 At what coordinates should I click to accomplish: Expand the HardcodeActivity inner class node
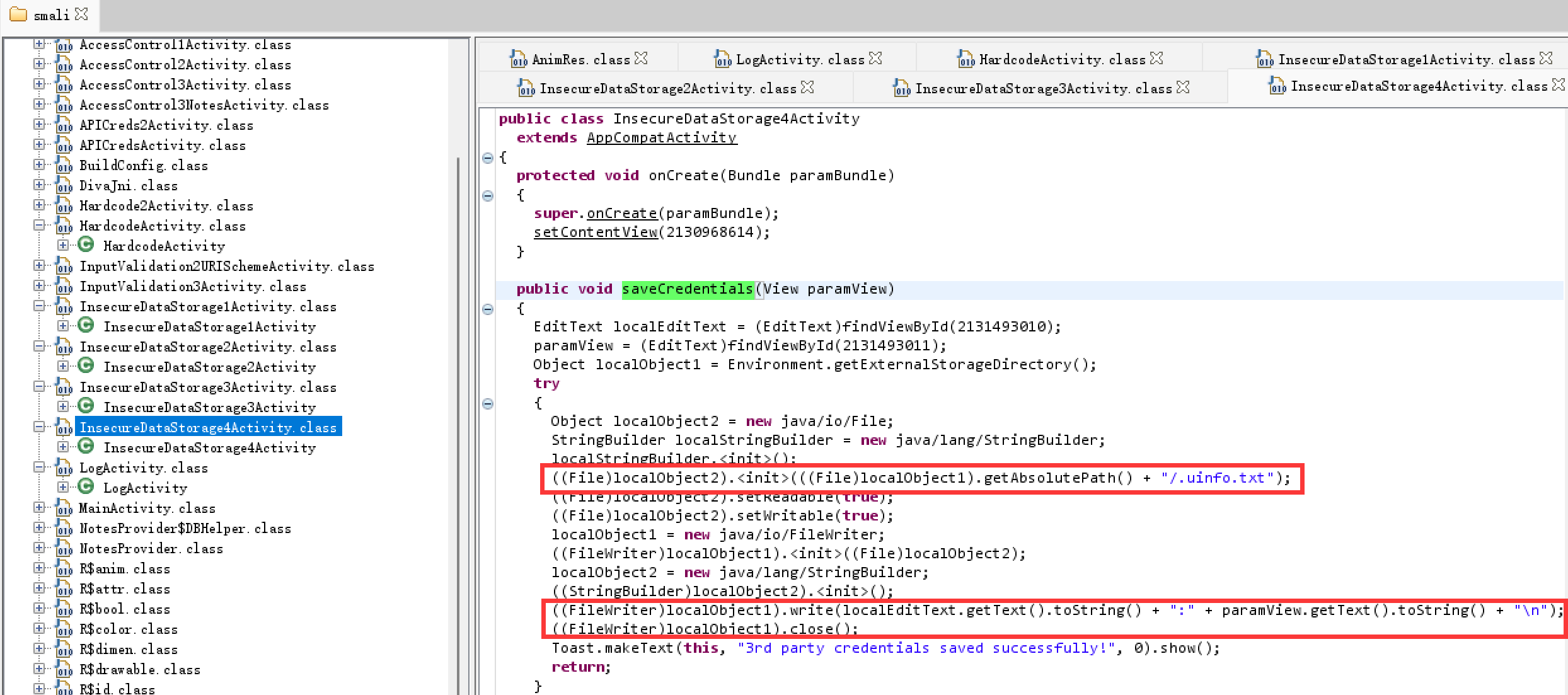pyautogui.click(x=63, y=245)
